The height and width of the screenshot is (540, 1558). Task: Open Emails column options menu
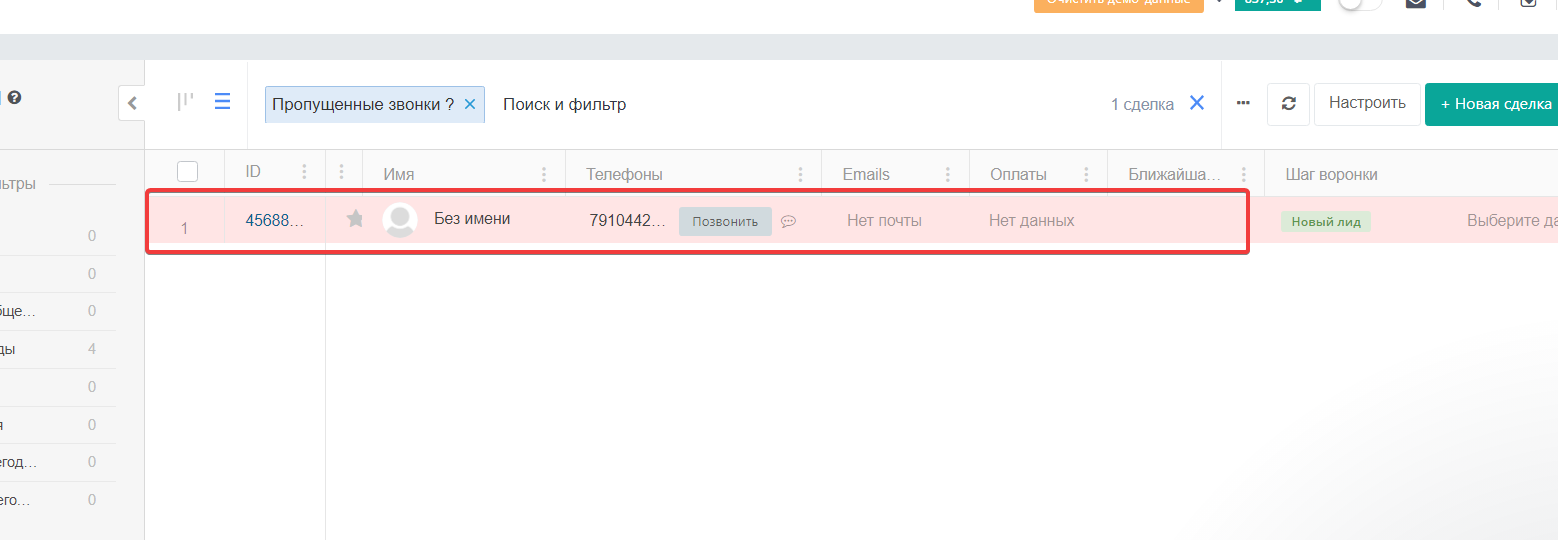[x=947, y=174]
